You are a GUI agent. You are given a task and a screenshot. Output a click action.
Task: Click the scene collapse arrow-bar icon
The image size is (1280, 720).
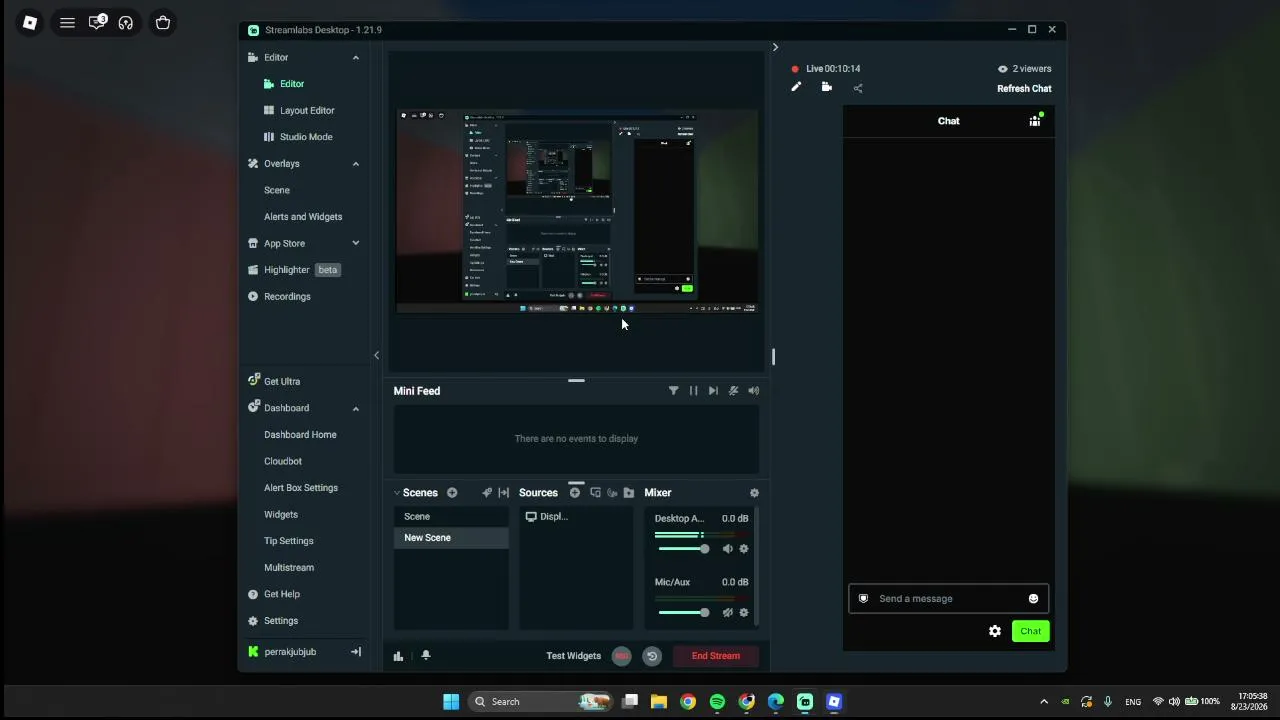point(503,493)
